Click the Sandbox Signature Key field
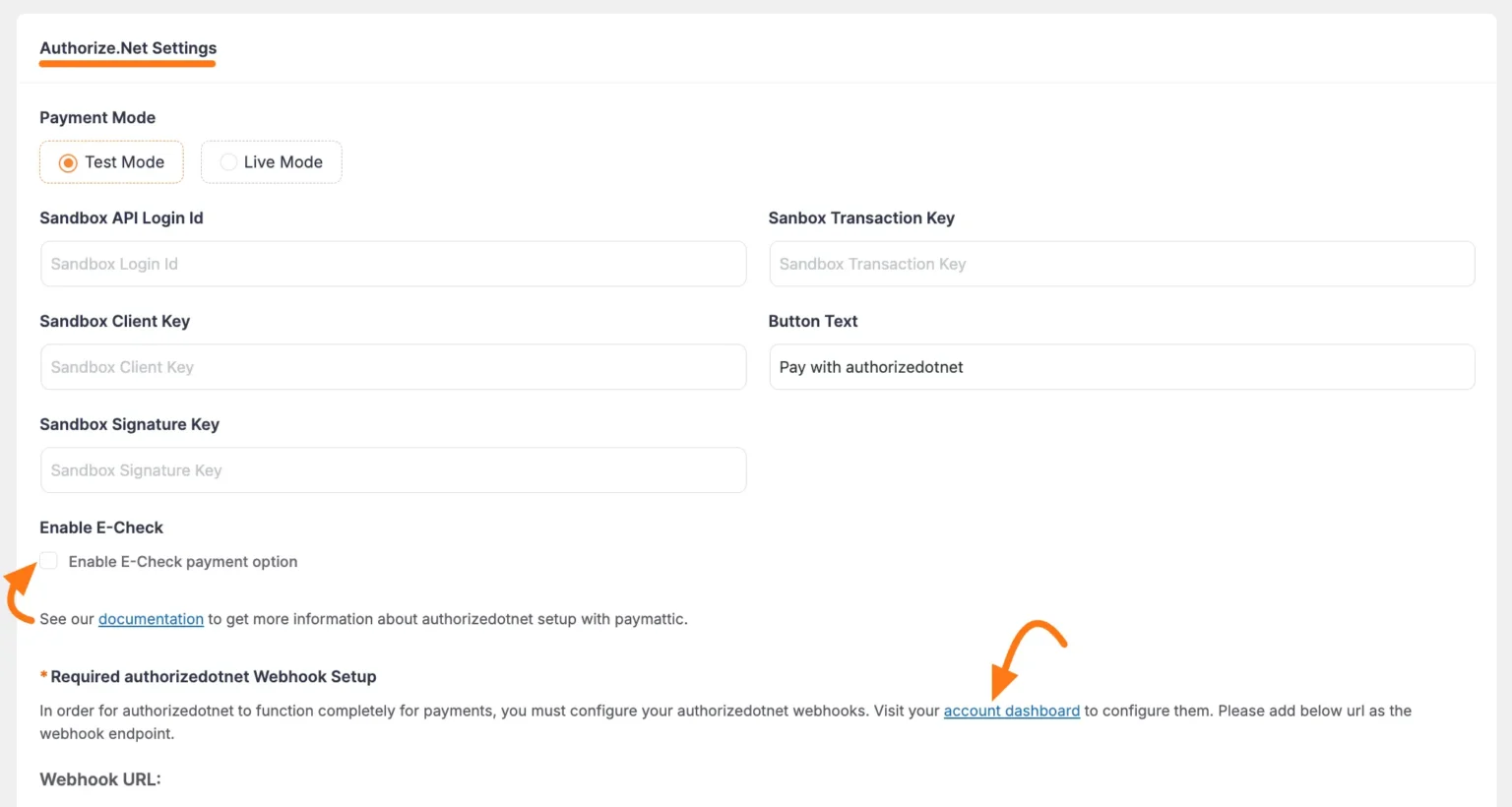 (x=393, y=469)
